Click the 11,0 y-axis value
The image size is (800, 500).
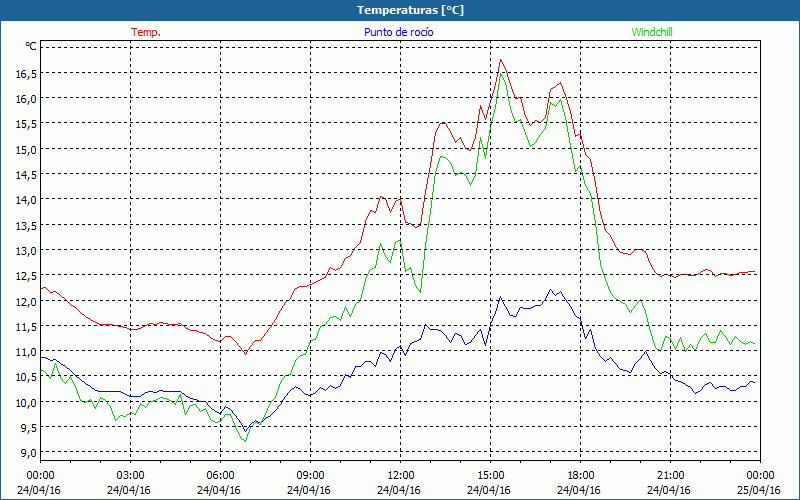tap(26, 352)
